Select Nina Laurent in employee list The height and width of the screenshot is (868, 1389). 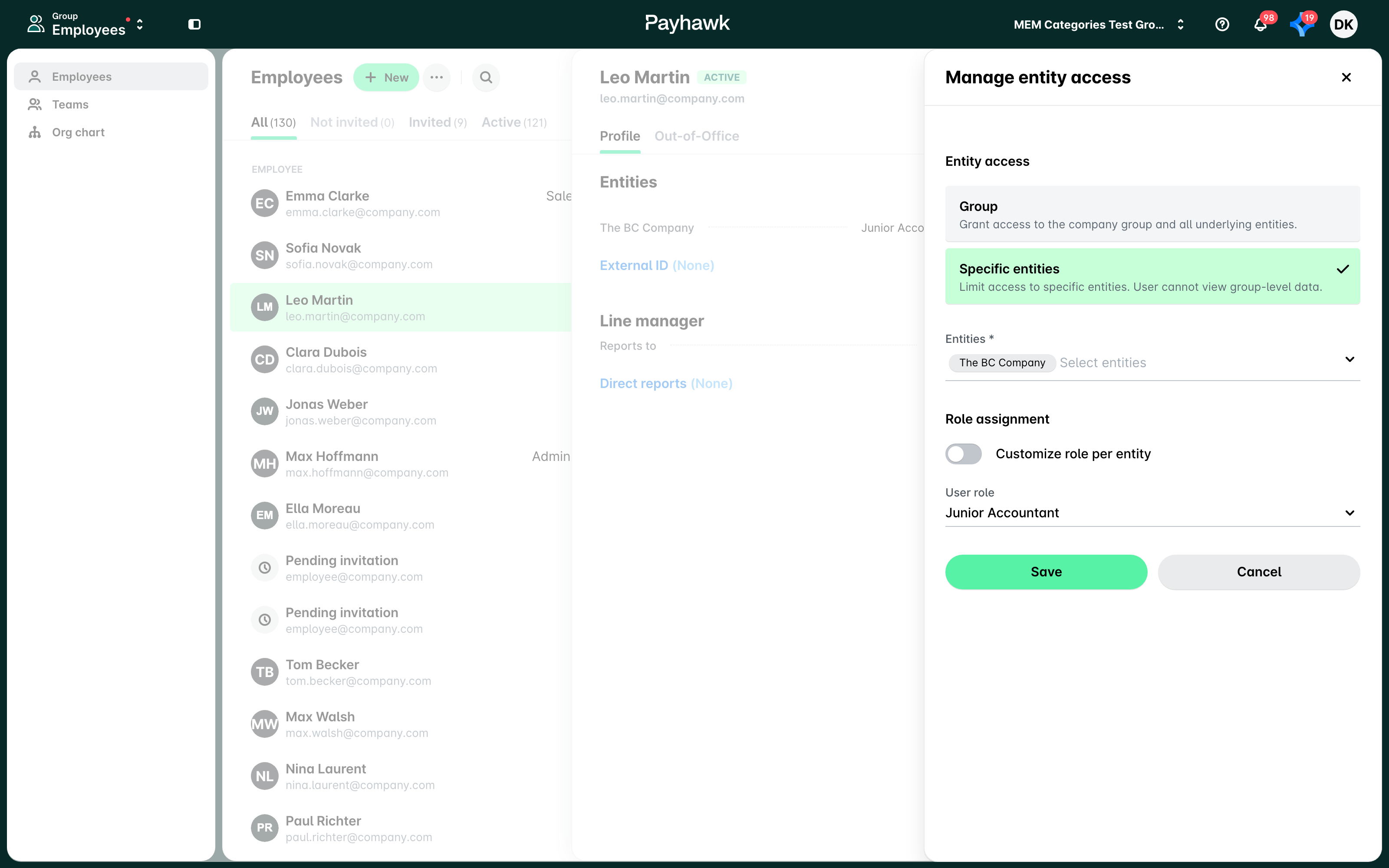(401, 776)
